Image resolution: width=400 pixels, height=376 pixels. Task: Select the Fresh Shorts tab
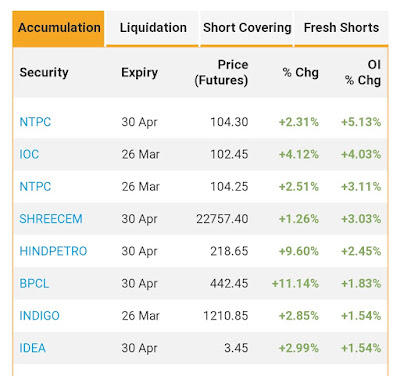[341, 28]
